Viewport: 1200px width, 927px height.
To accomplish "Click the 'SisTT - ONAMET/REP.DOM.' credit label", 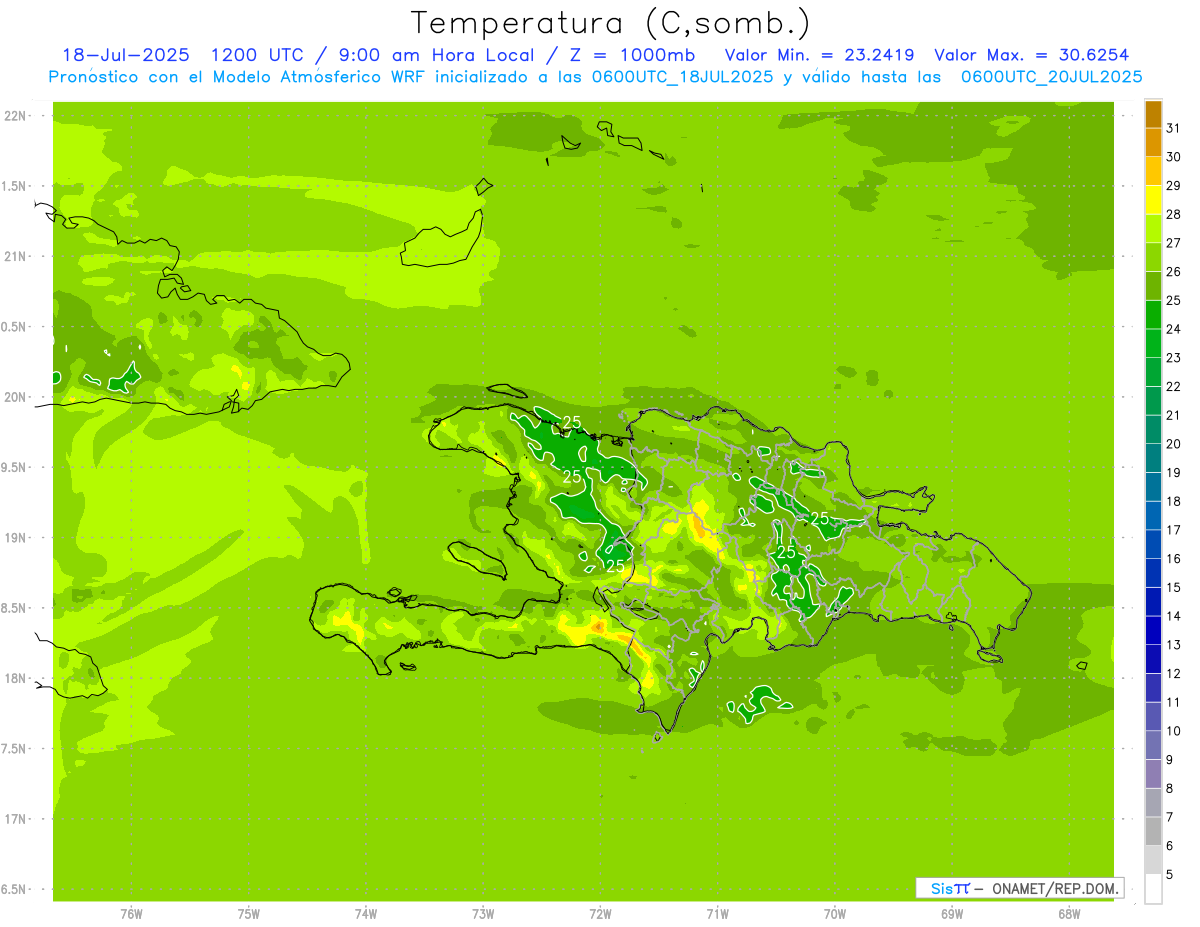I will [1020, 888].
